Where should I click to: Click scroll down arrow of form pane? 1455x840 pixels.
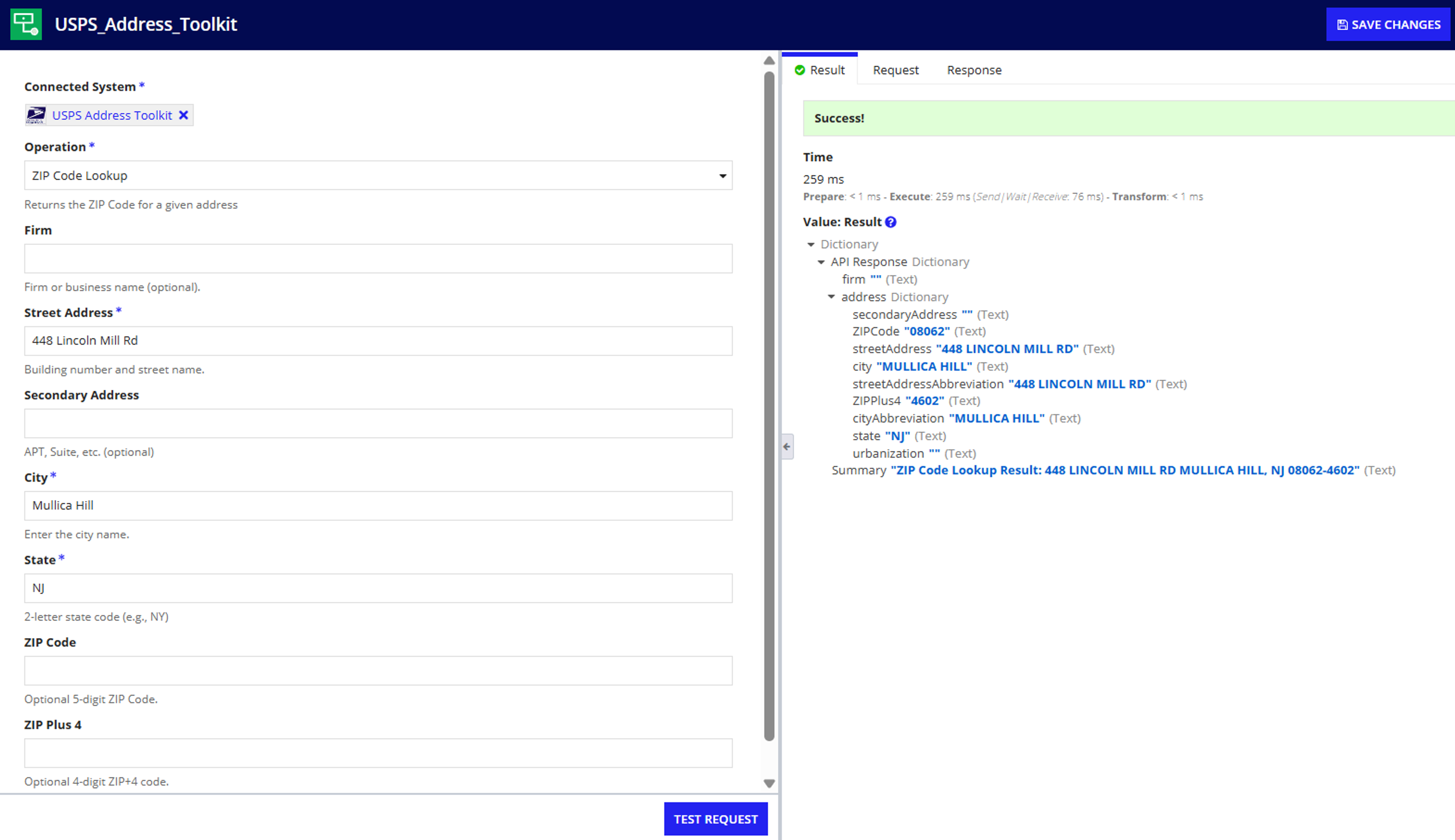click(769, 784)
